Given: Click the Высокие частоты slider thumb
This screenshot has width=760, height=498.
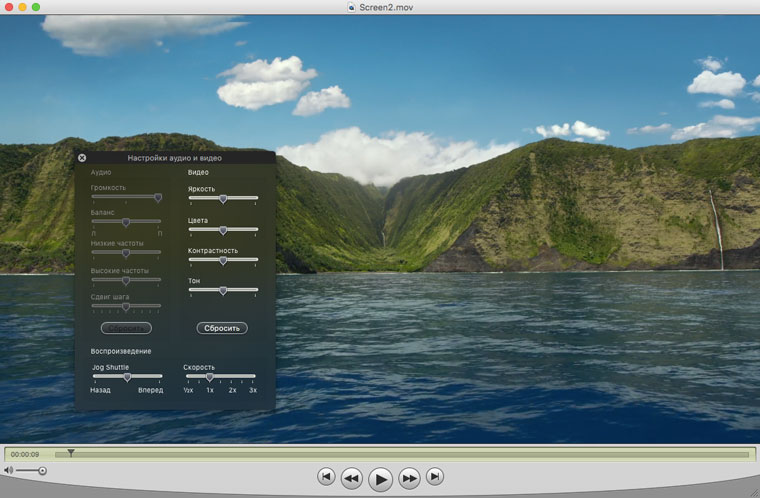Looking at the screenshot, I should click(126, 280).
